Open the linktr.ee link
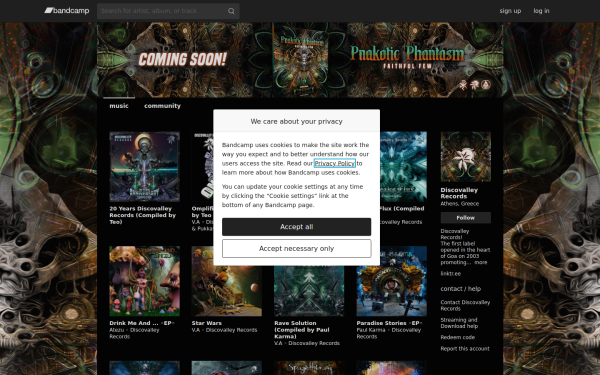The image size is (600, 375). (450, 274)
